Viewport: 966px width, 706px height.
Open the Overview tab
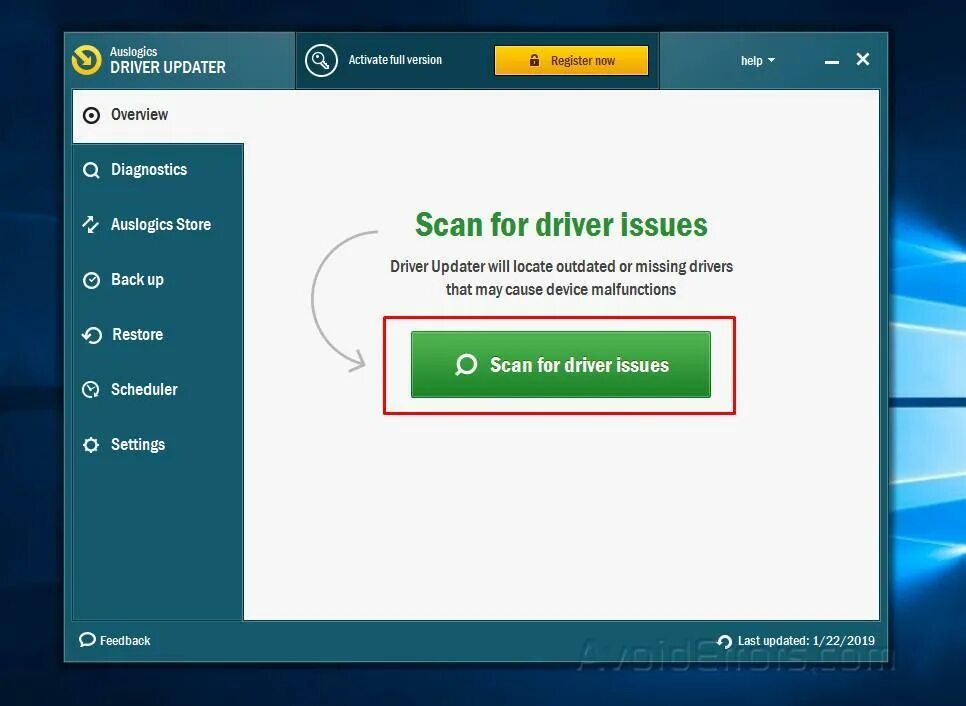[x=158, y=116]
